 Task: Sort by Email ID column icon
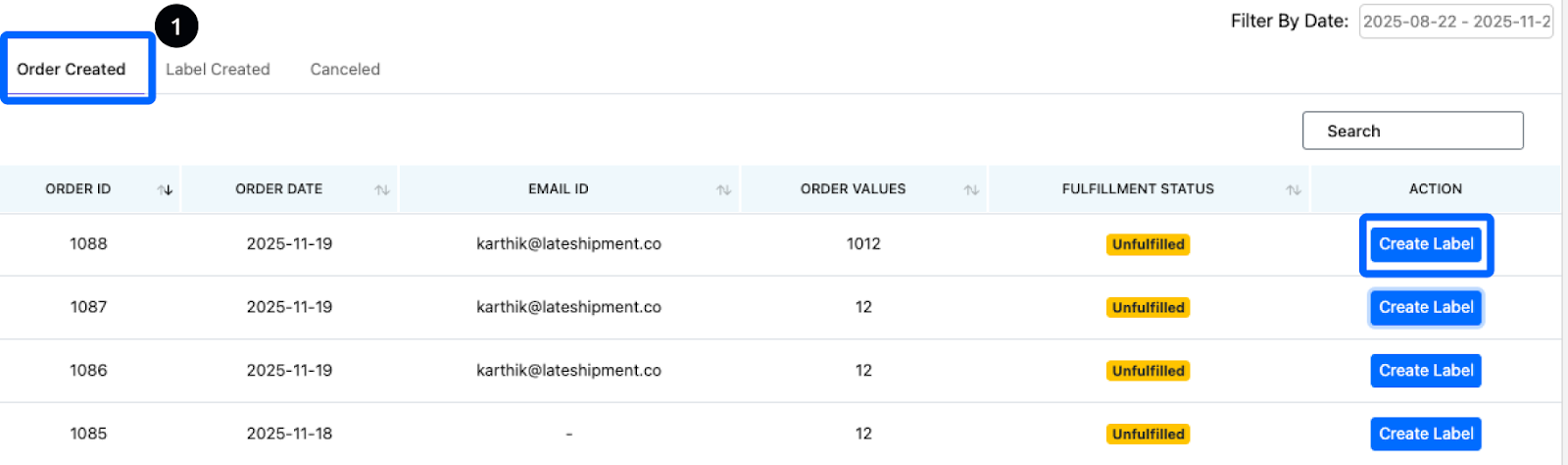(724, 189)
